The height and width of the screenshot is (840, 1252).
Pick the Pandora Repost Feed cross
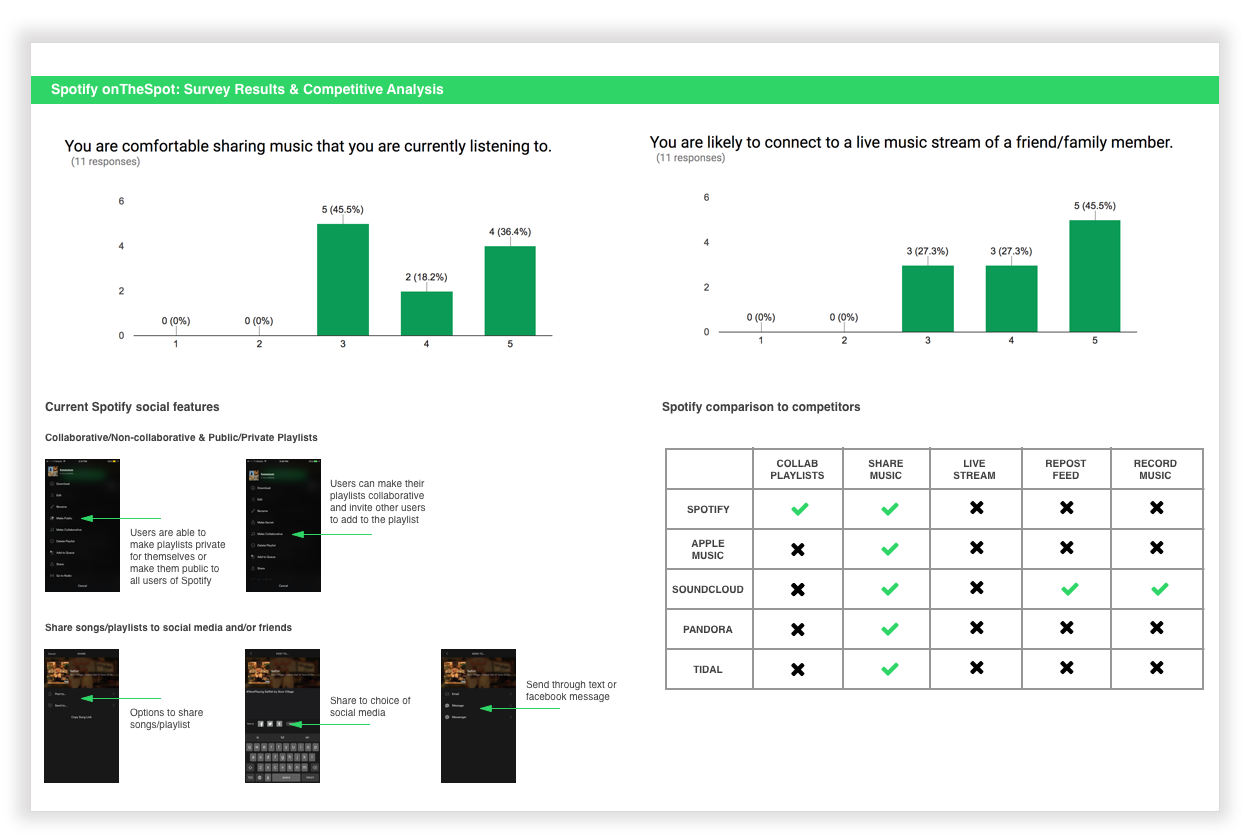pyautogui.click(x=1067, y=628)
